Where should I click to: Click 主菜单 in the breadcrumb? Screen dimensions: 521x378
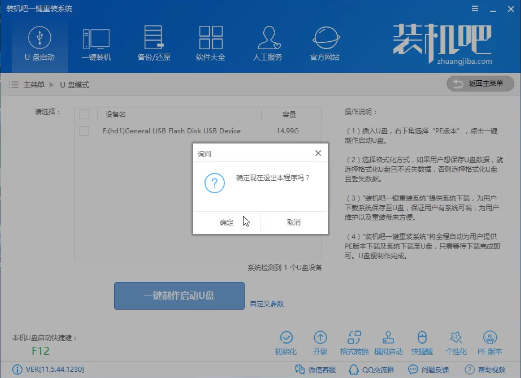tap(34, 85)
